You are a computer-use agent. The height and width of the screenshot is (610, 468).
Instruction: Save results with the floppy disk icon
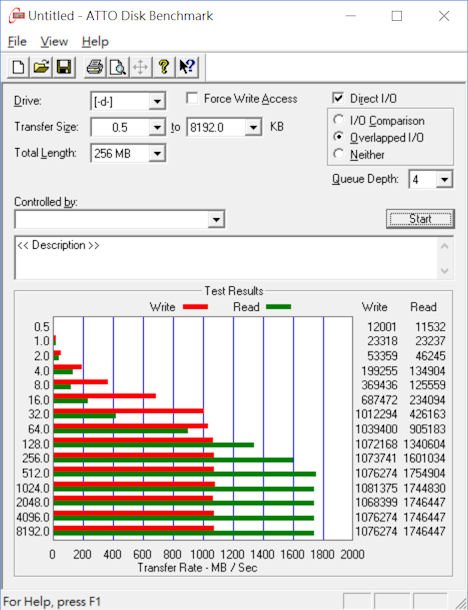64,67
